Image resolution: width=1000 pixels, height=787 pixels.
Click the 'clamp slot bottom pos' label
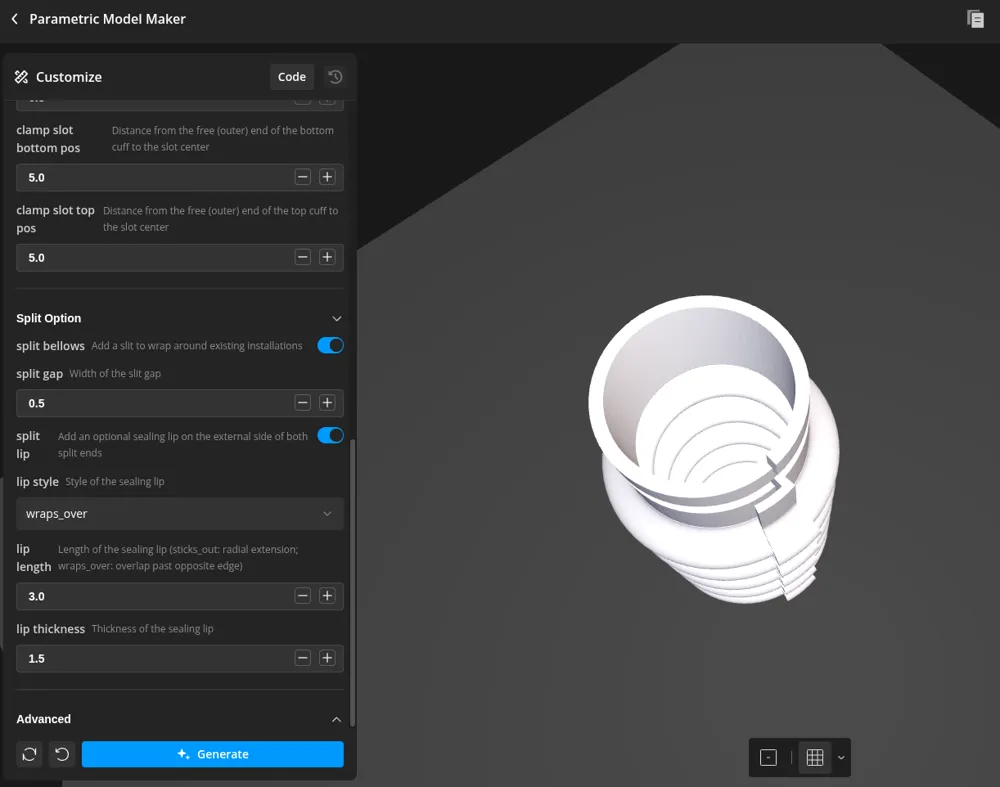coord(48,138)
